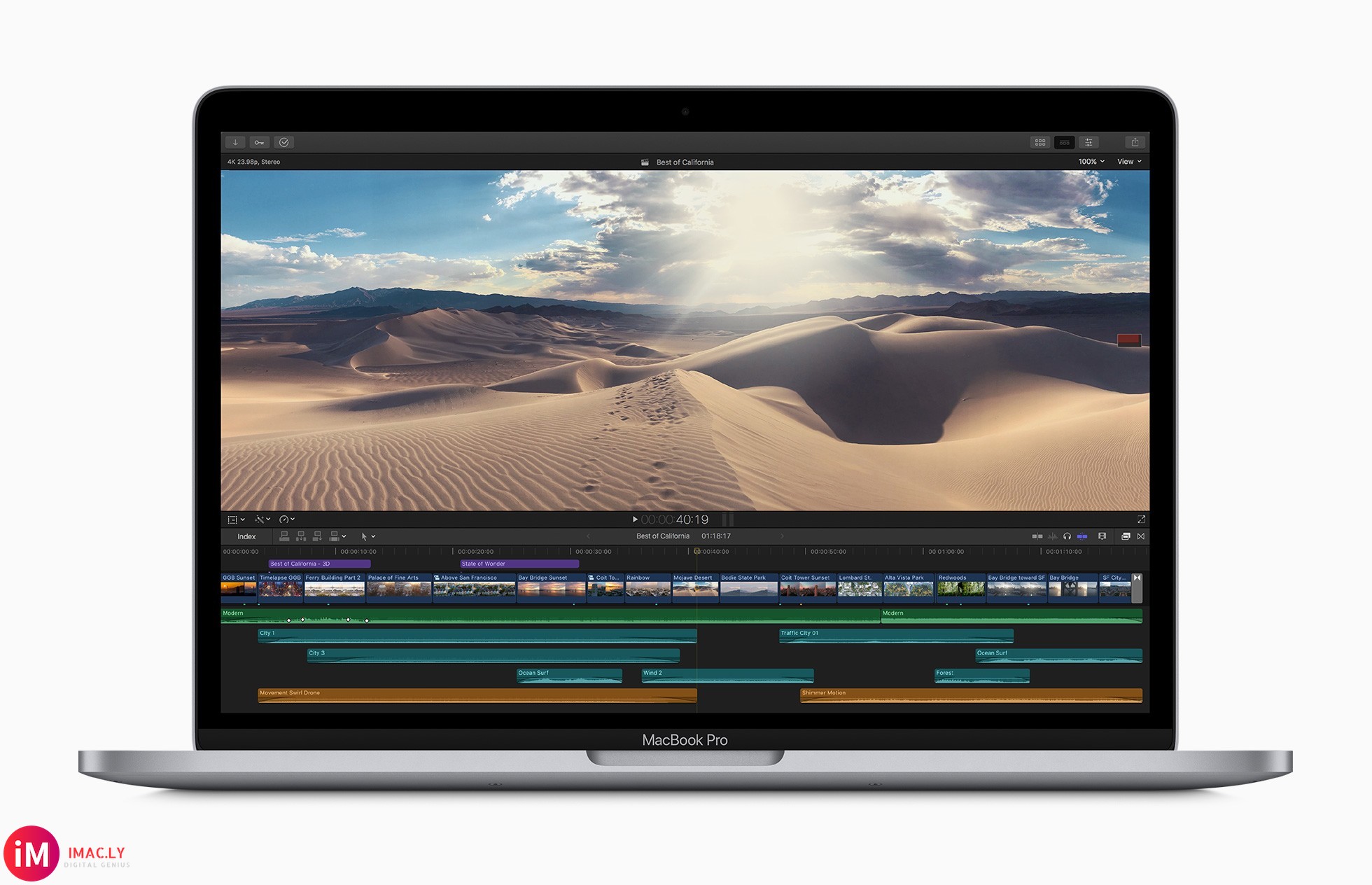Play the video from timecode
Screen dimensions: 1372x885
635,520
